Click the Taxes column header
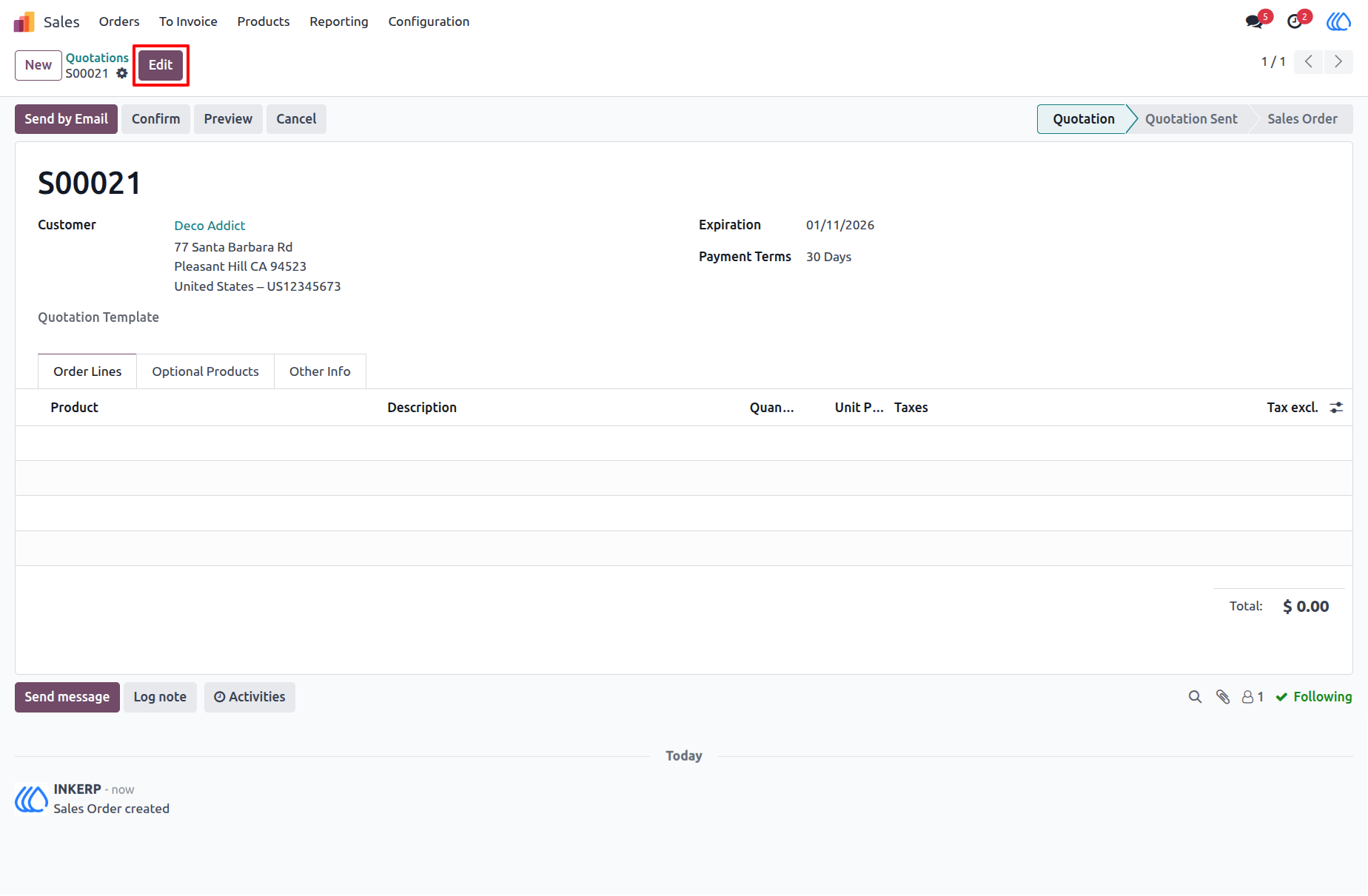Viewport: 1368px width, 896px height. point(911,408)
